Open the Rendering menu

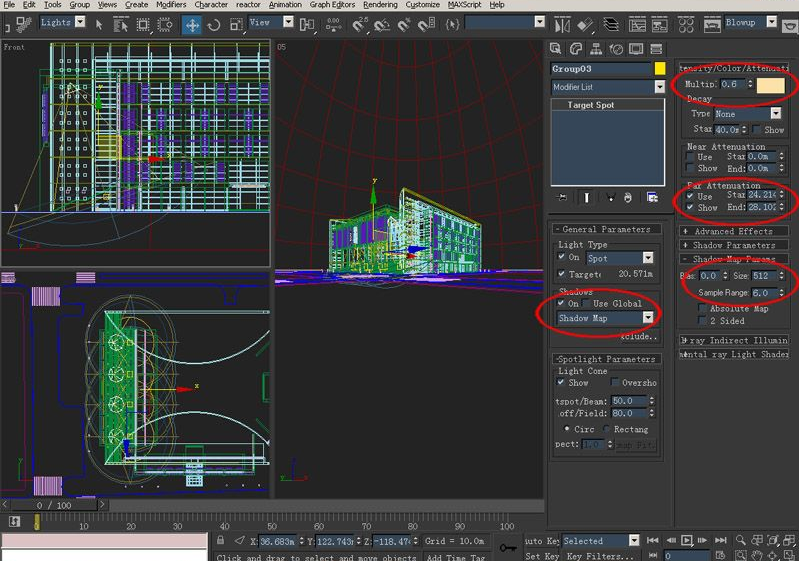[x=380, y=5]
